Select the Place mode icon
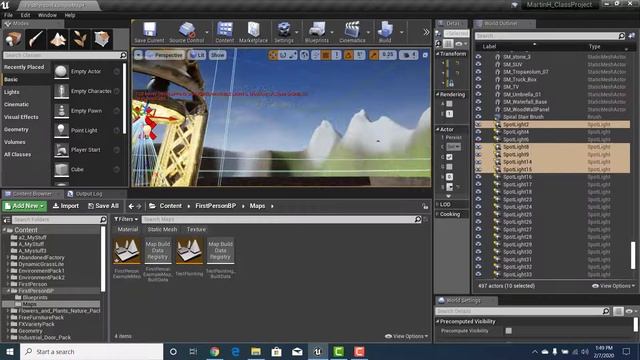This screenshot has width=640, height=360. (13, 40)
